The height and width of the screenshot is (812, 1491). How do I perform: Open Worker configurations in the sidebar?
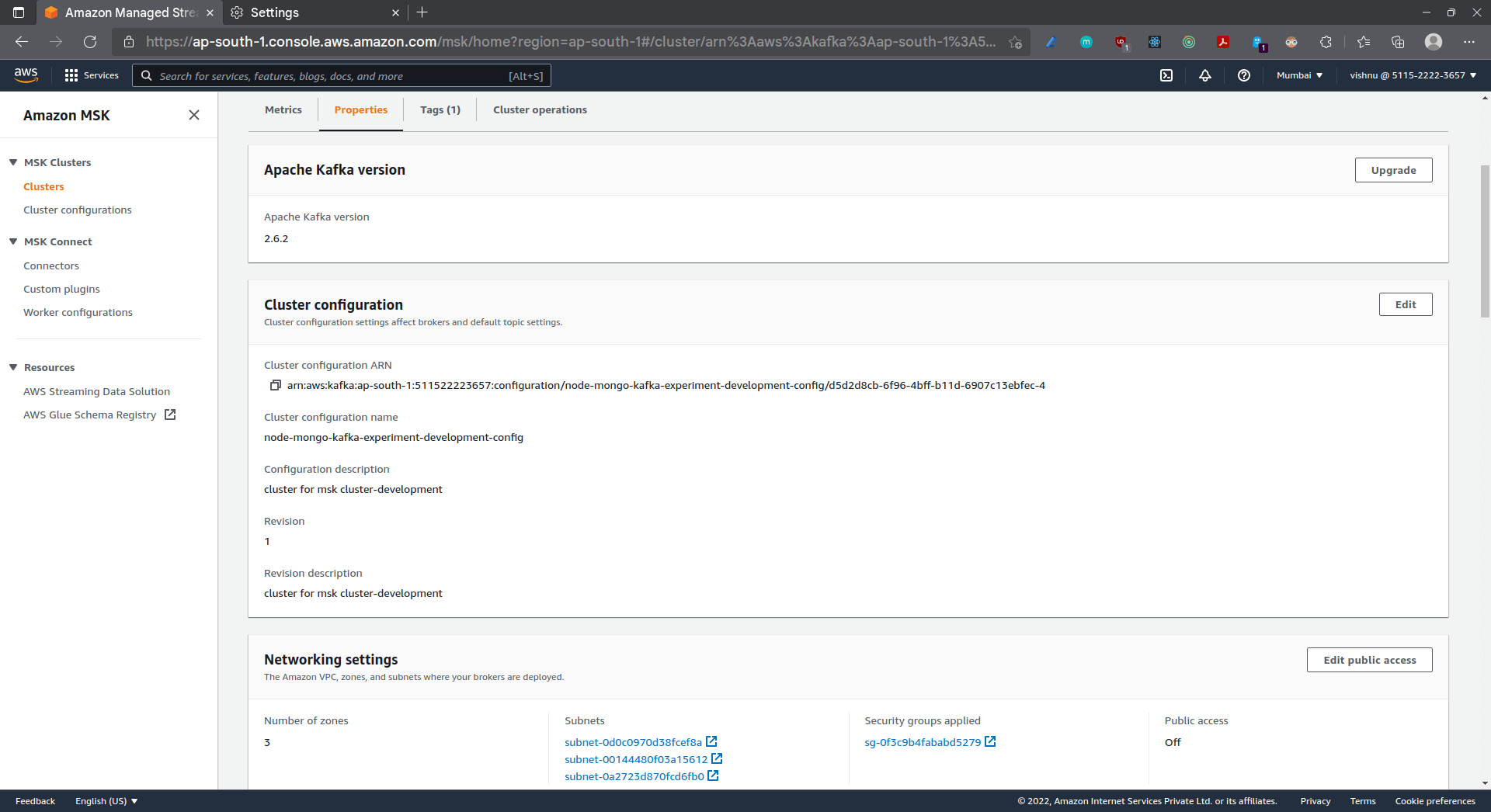point(78,312)
